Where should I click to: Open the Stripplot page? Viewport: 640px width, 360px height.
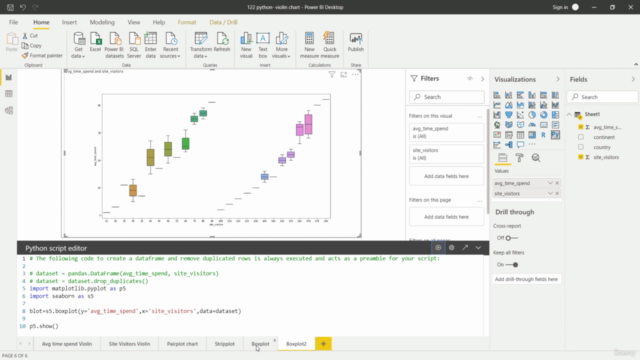224,344
